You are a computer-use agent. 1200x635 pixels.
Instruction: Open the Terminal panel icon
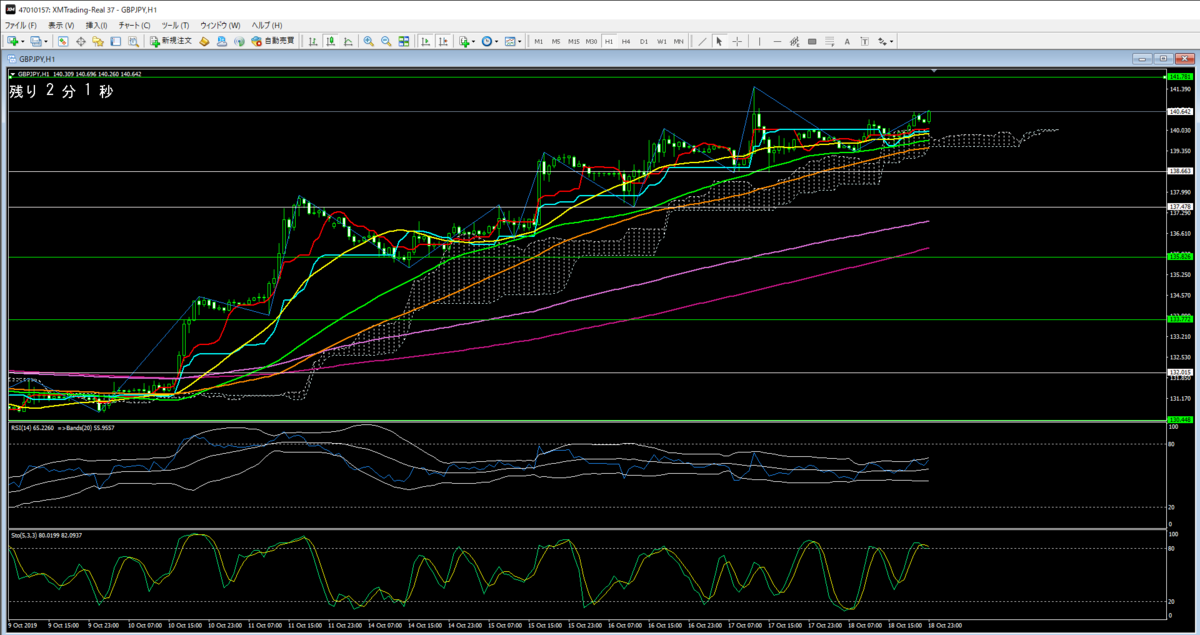[115, 41]
